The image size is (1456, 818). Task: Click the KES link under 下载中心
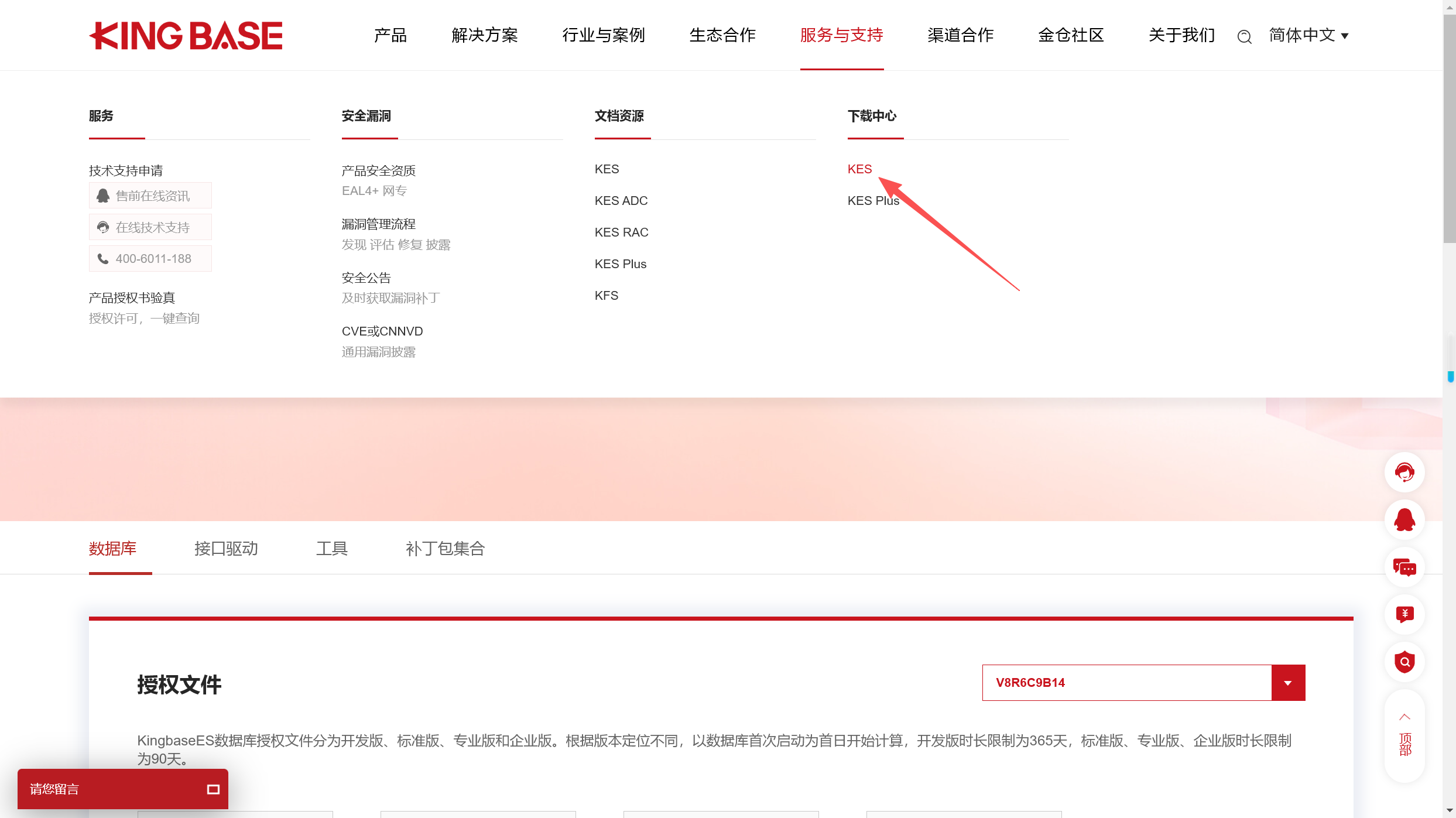(x=859, y=169)
